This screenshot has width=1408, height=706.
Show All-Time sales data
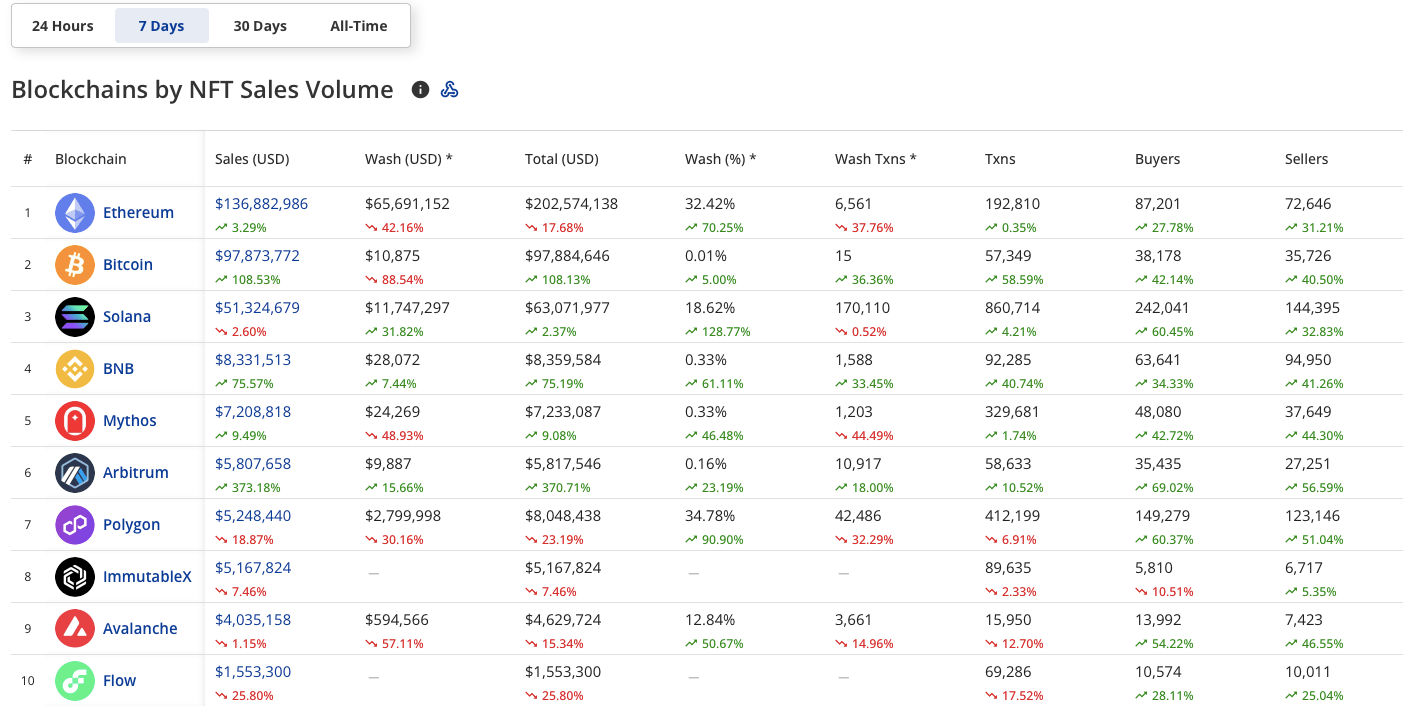359,26
